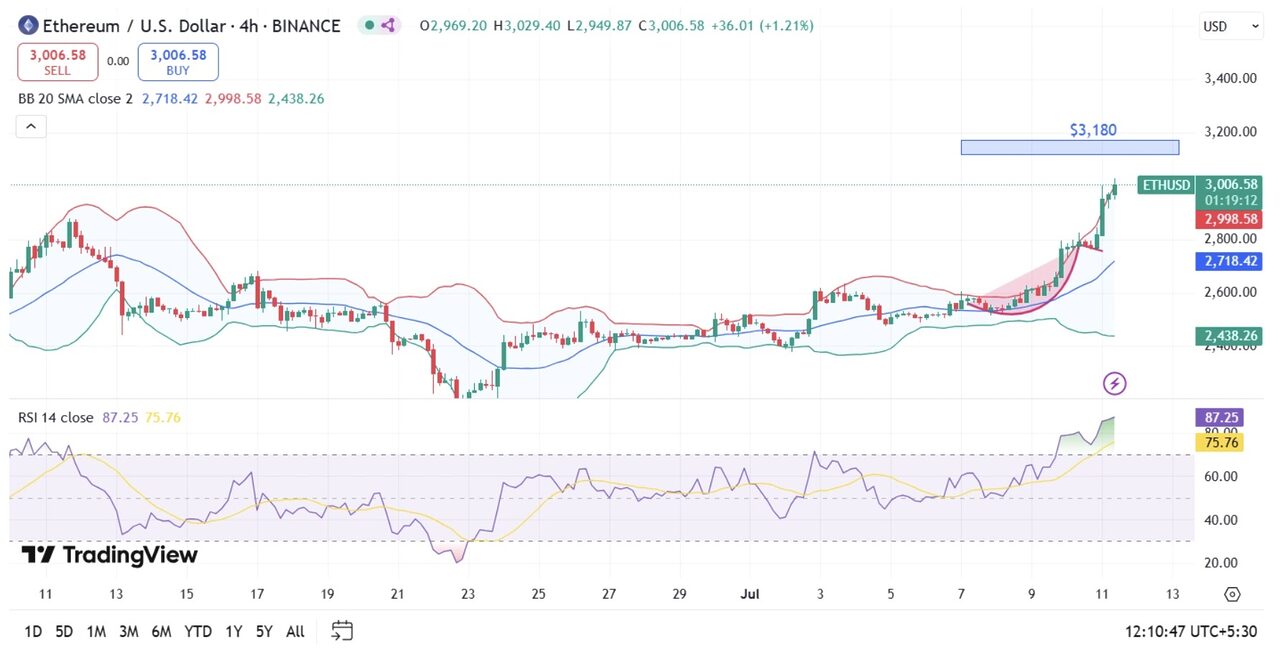Click the 11 date label at axis left end
Viewport: 1280px width, 659px height.
(x=45, y=594)
